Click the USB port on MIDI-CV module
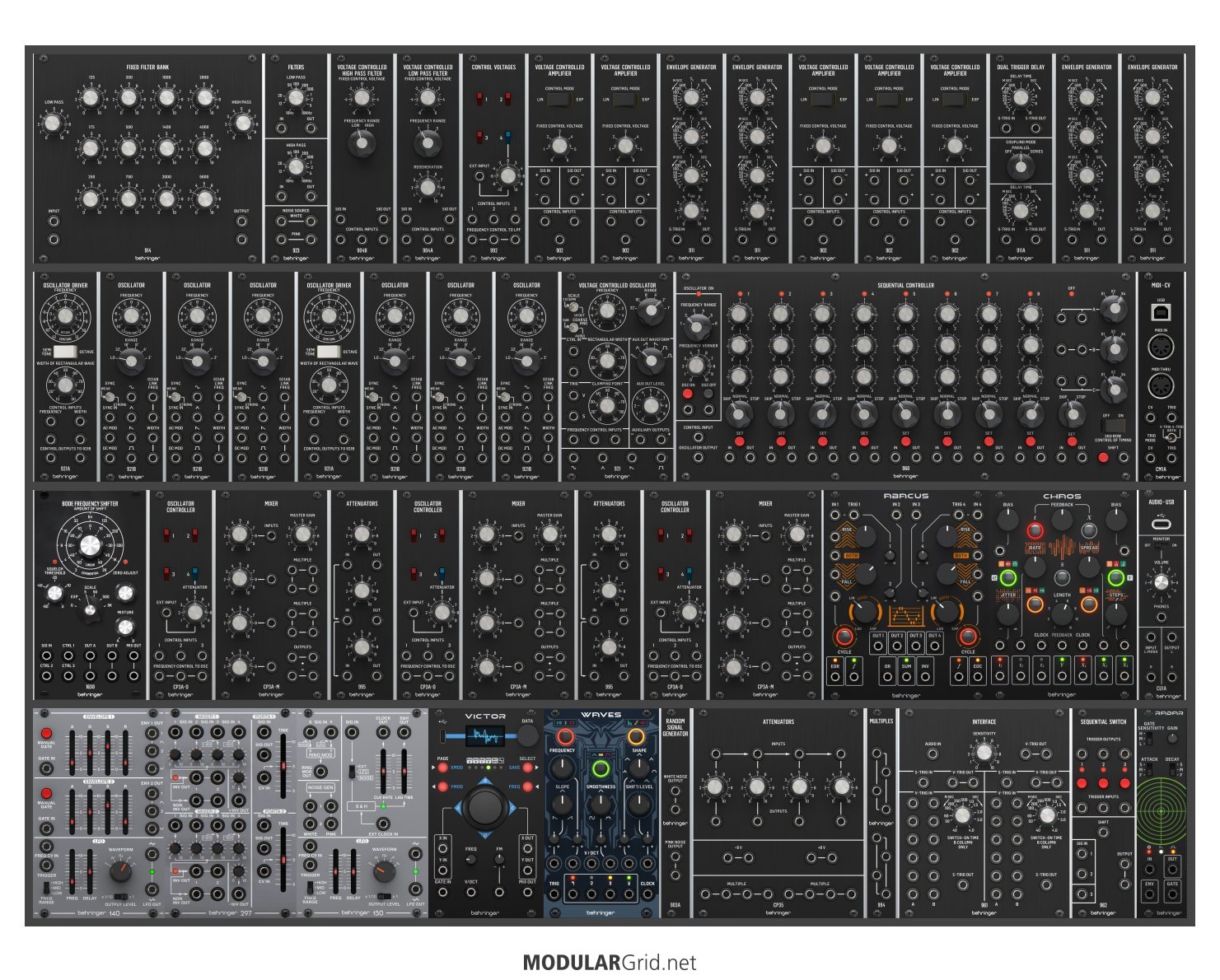 coord(1161,312)
